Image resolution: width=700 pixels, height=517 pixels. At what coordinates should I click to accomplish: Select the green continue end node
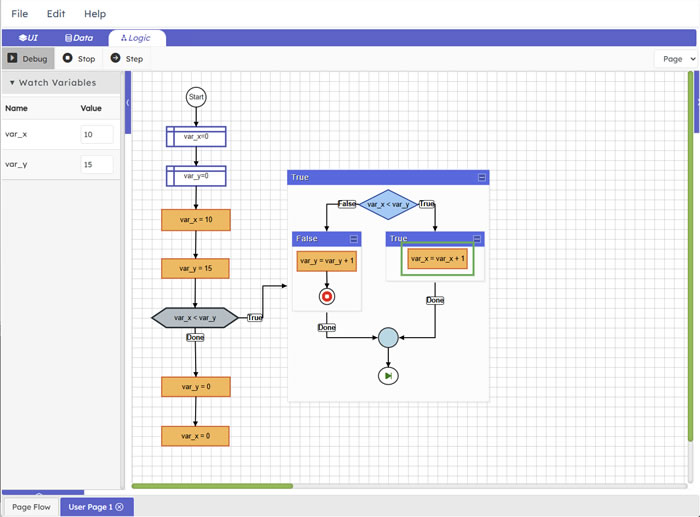pyautogui.click(x=388, y=376)
